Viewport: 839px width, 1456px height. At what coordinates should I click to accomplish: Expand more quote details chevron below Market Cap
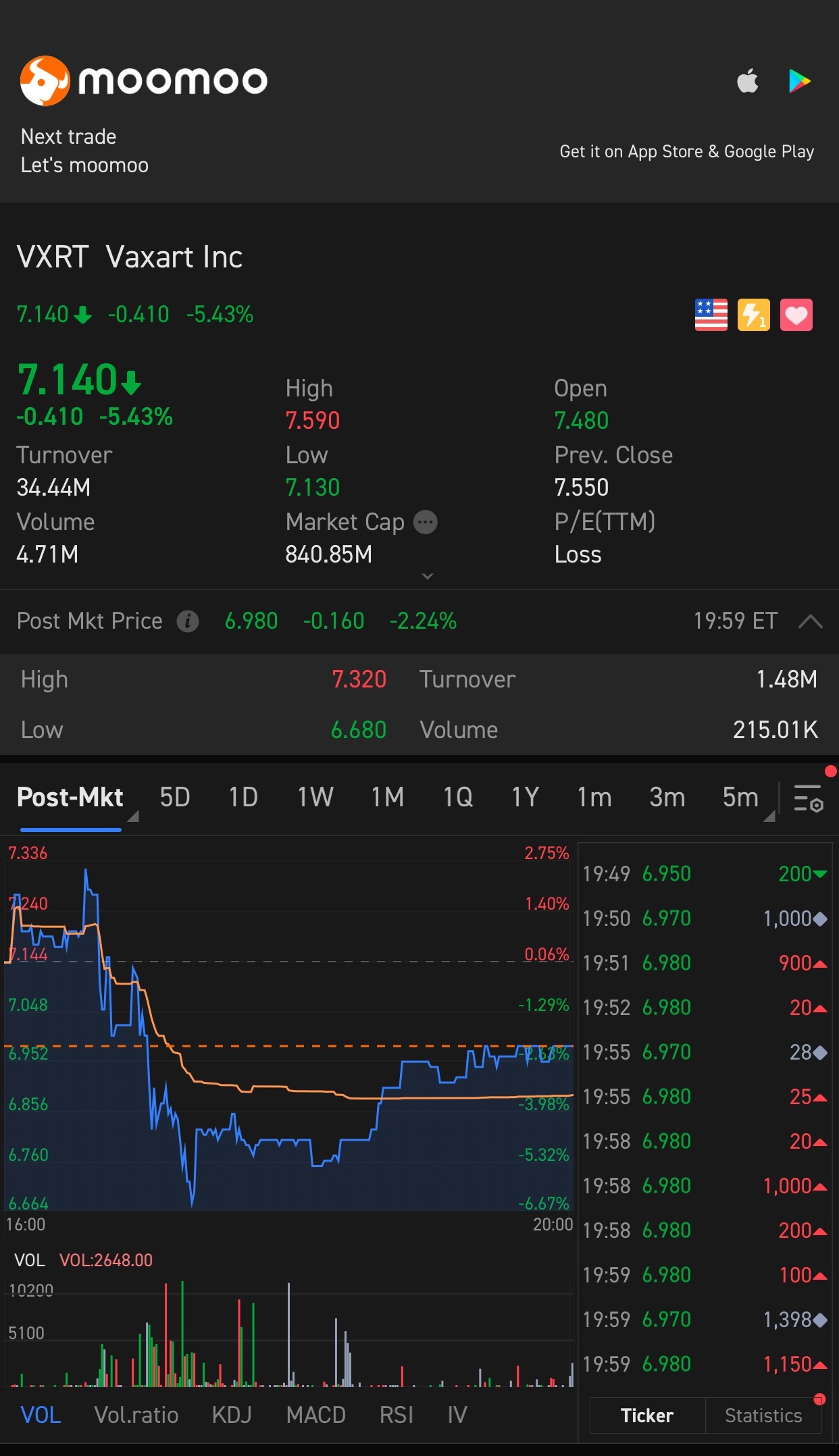(427, 576)
